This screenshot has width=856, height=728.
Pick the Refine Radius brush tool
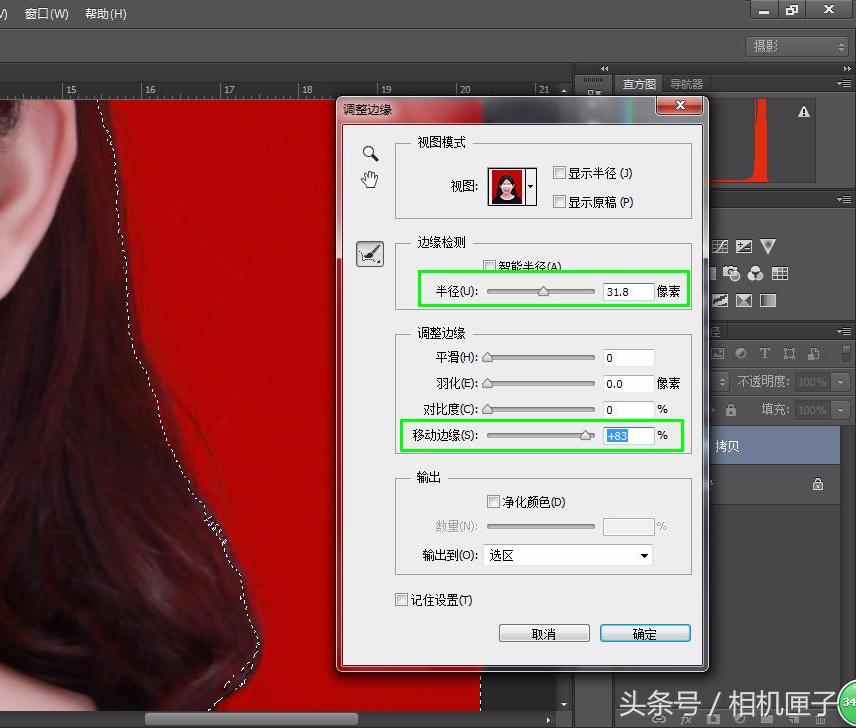click(x=370, y=255)
